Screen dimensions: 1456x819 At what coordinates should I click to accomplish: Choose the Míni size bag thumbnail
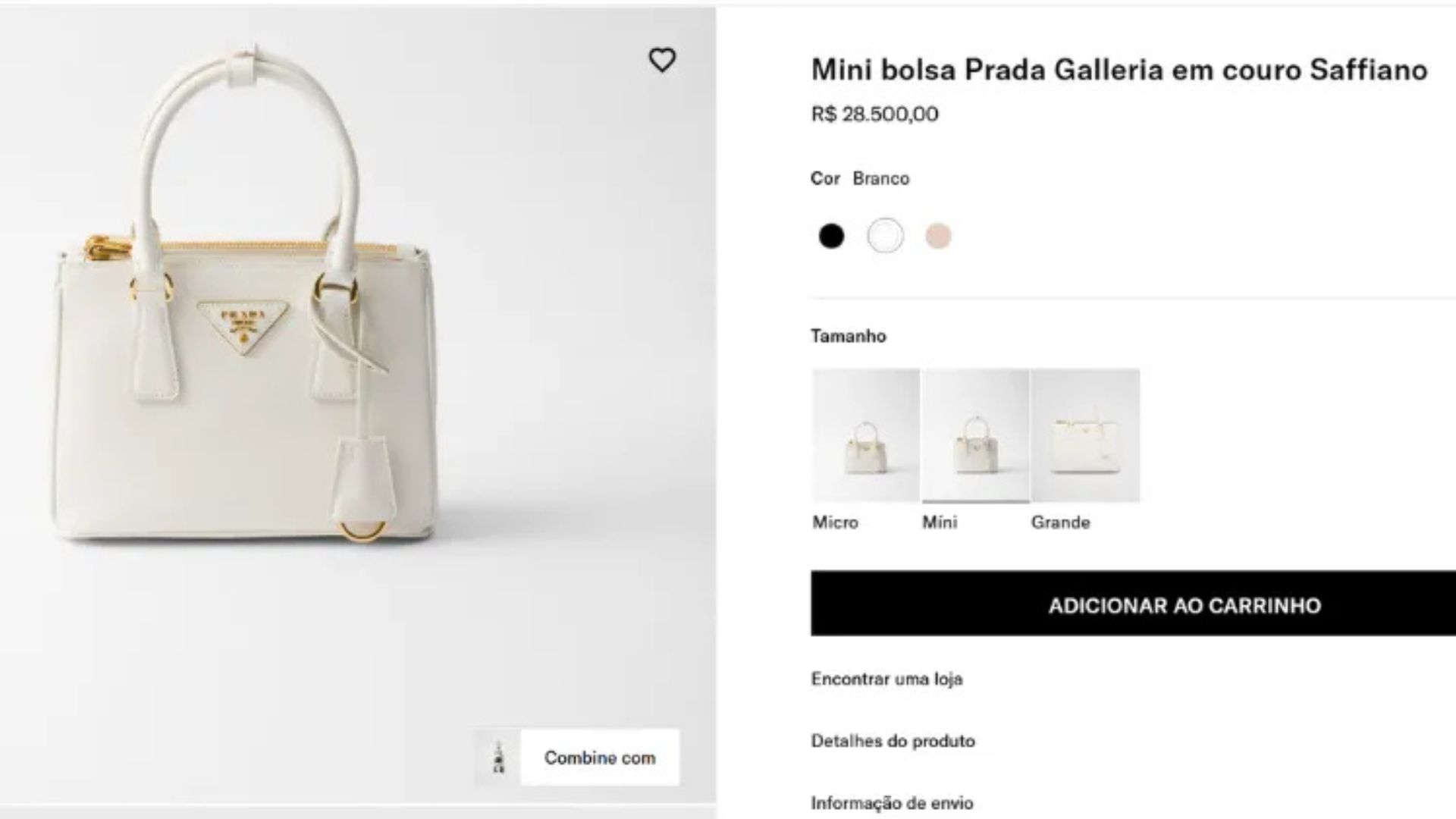click(975, 435)
